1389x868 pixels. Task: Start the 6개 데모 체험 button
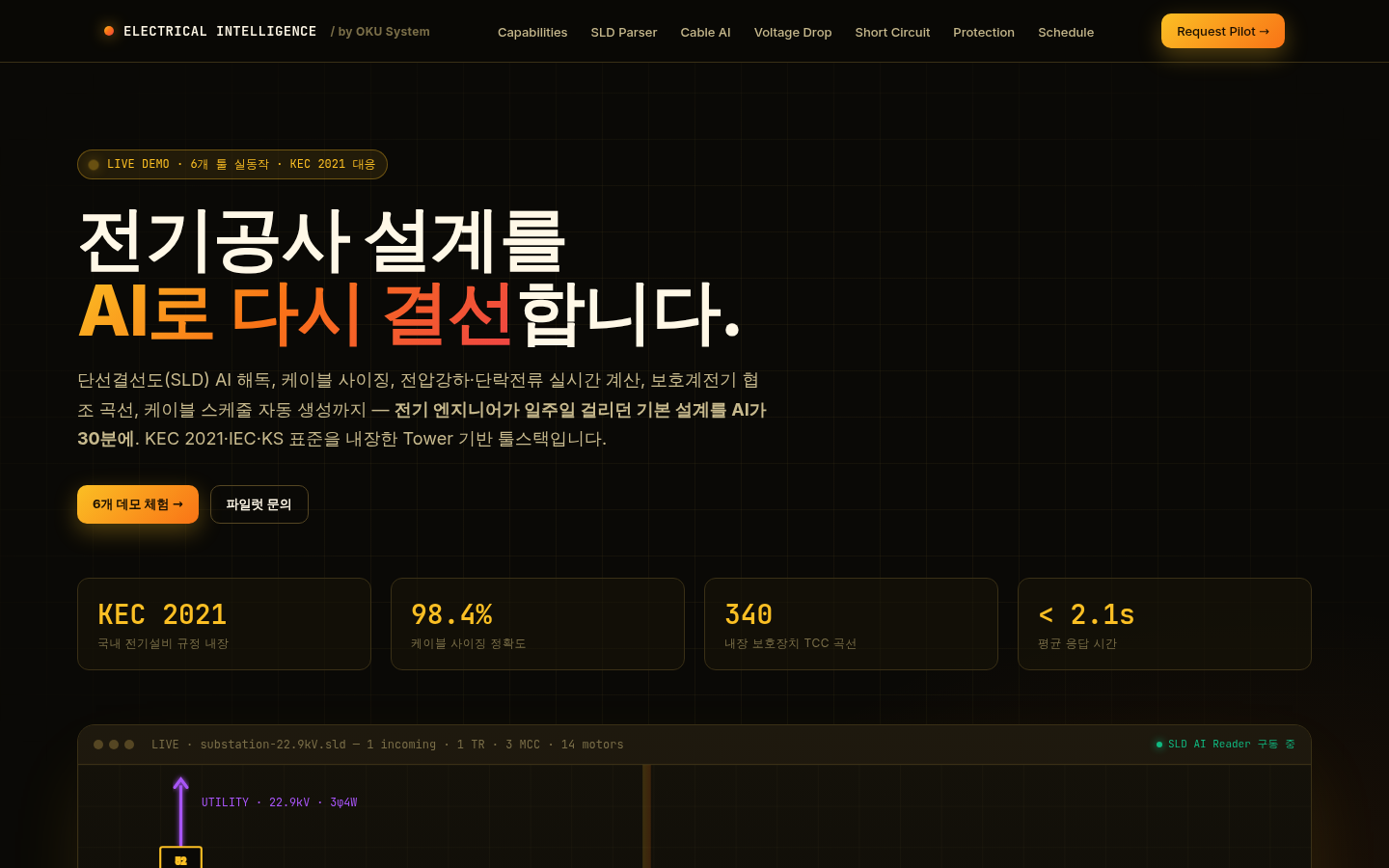pos(138,504)
